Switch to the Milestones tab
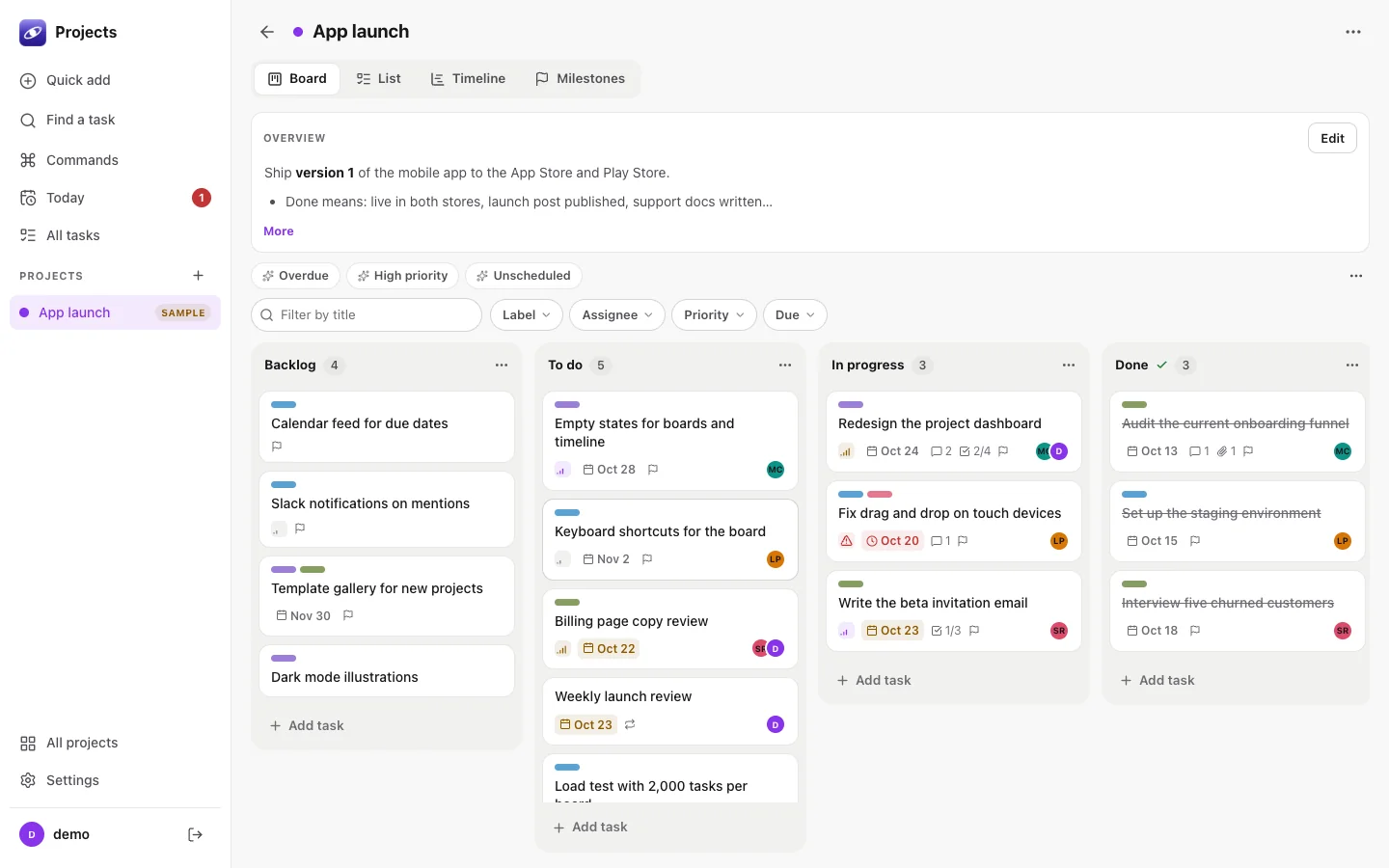Viewport: 1389px width, 868px height. (x=581, y=79)
